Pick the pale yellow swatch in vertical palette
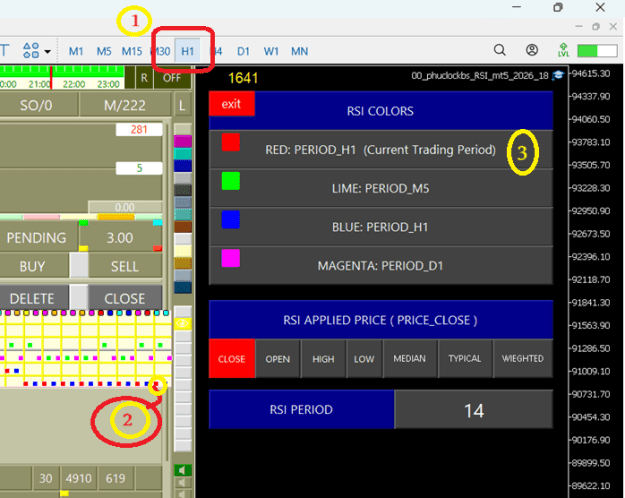This screenshot has width=625, height=498. [183, 251]
